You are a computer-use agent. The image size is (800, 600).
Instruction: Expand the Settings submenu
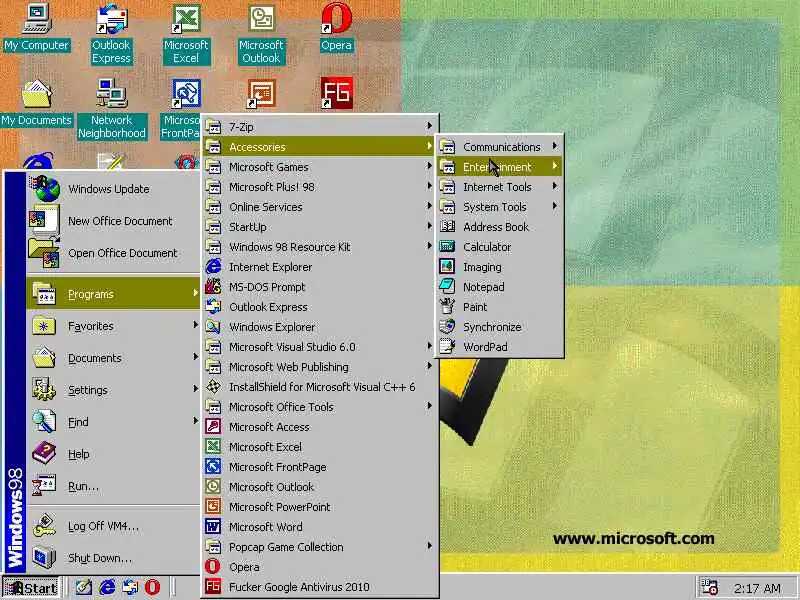tap(113, 390)
